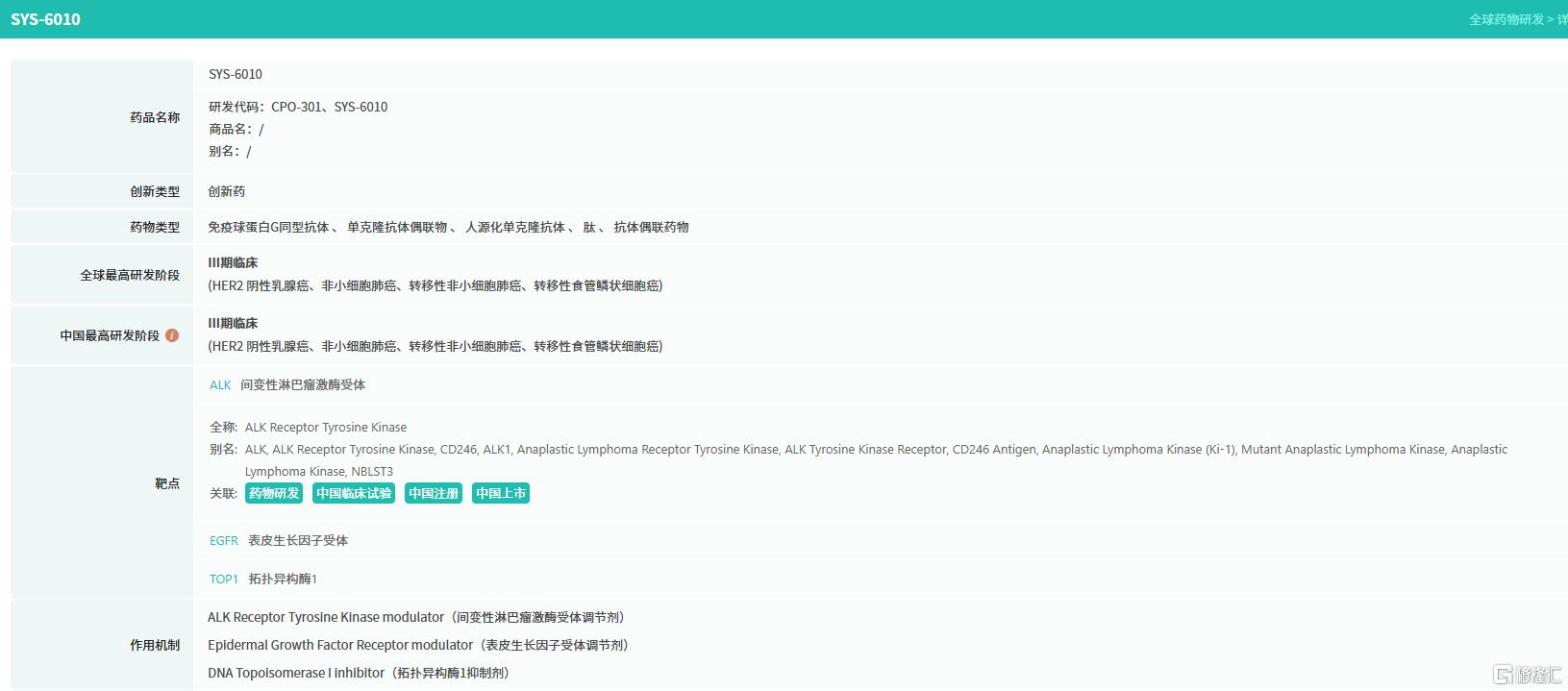
Task: Click 间变性淋巴瘤激酶受体 text
Action: point(303,384)
